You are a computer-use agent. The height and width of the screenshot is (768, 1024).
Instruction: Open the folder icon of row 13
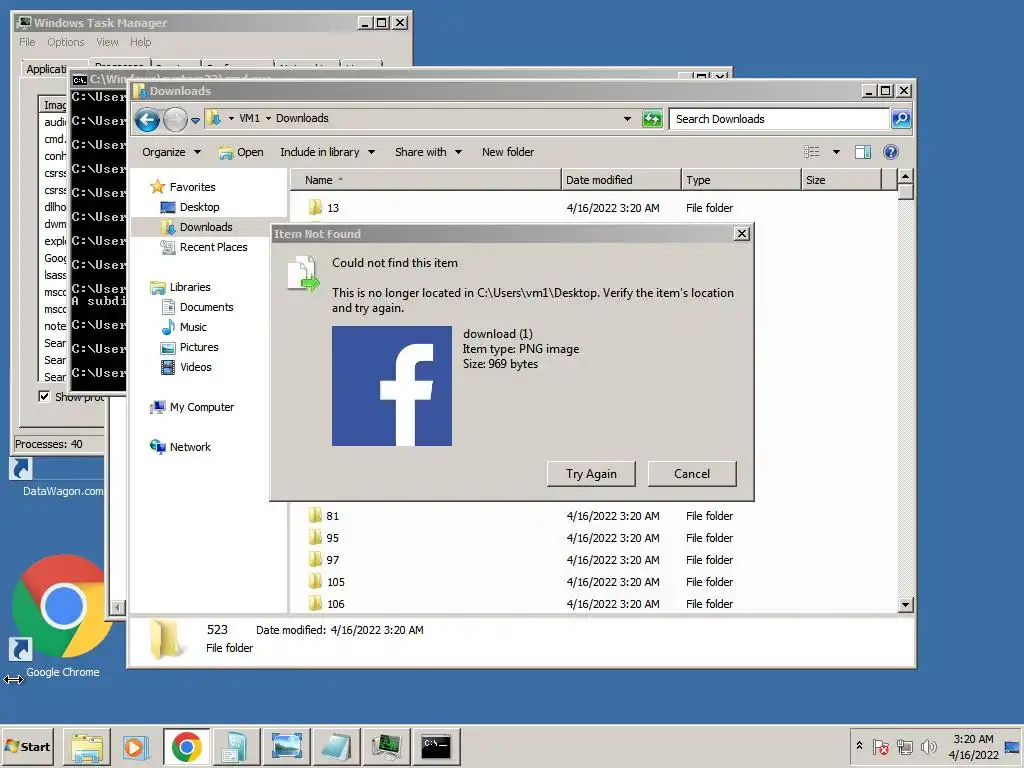pyautogui.click(x=315, y=208)
